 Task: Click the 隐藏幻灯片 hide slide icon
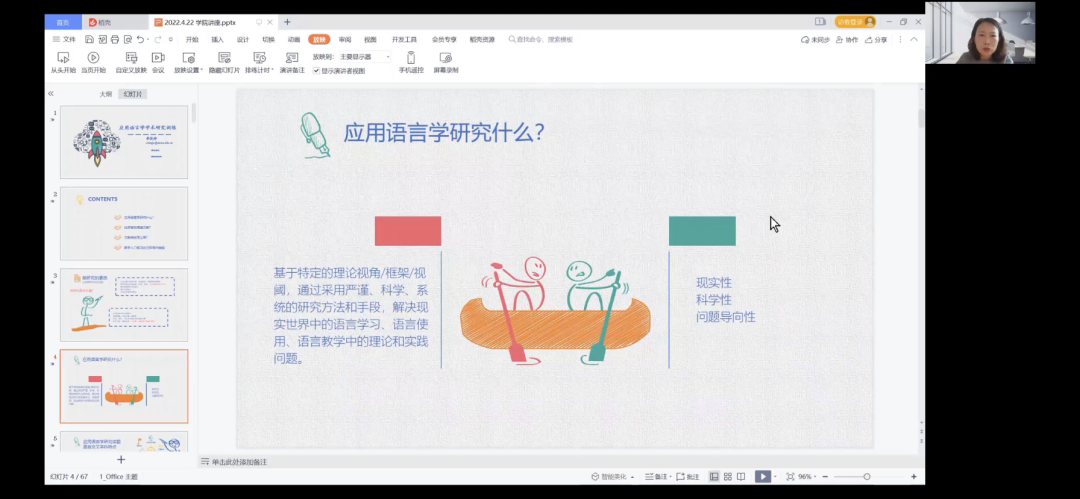[x=224, y=58]
